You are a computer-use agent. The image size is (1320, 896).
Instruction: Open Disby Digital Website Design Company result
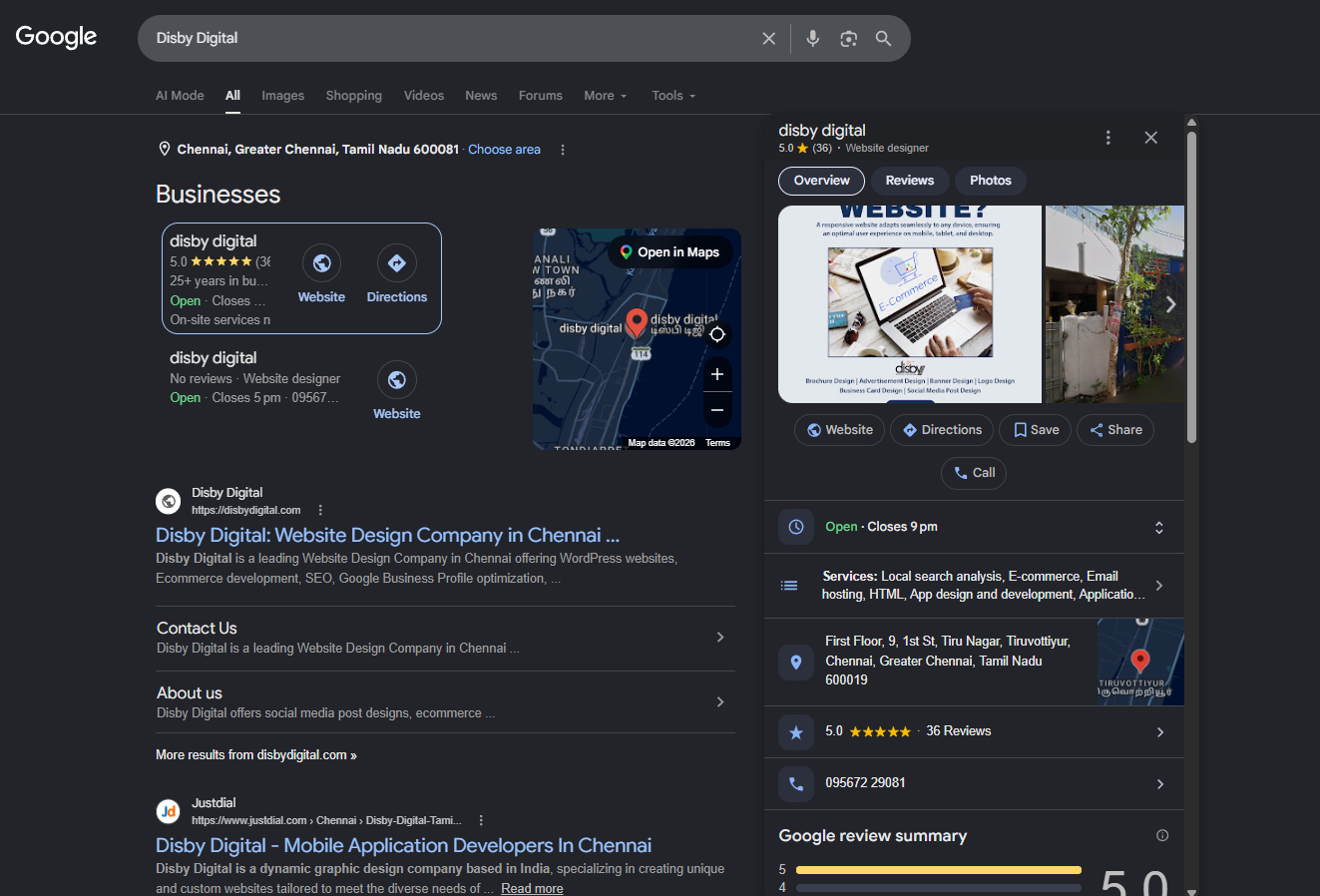(388, 536)
